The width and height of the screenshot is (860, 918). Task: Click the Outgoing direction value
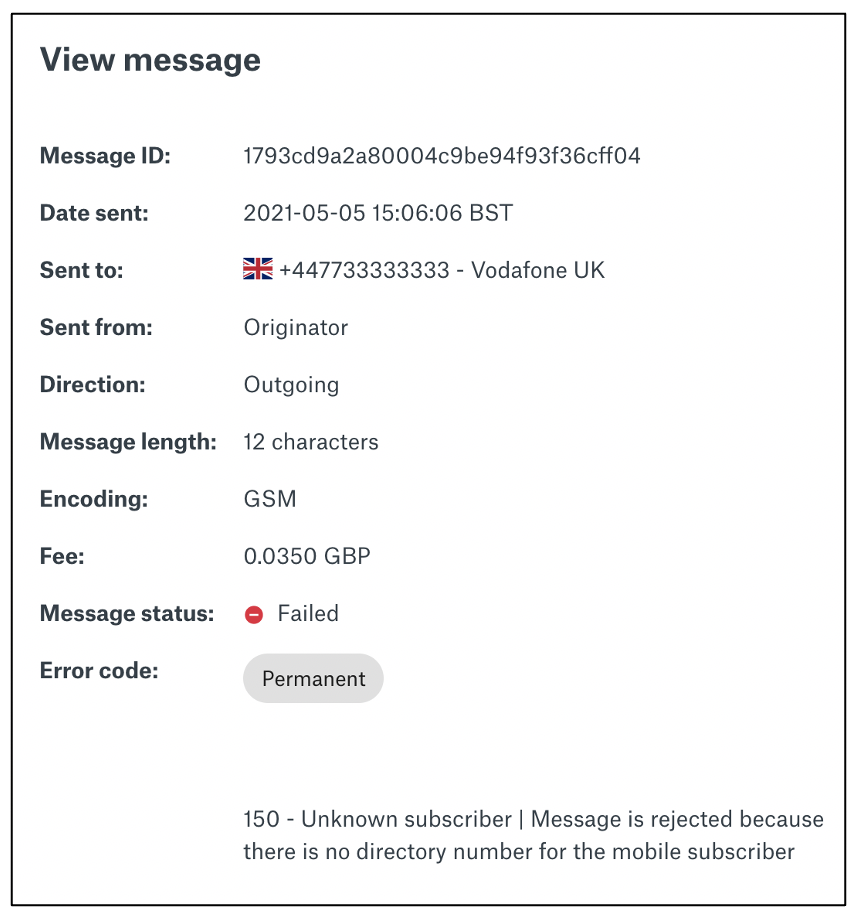tap(291, 385)
